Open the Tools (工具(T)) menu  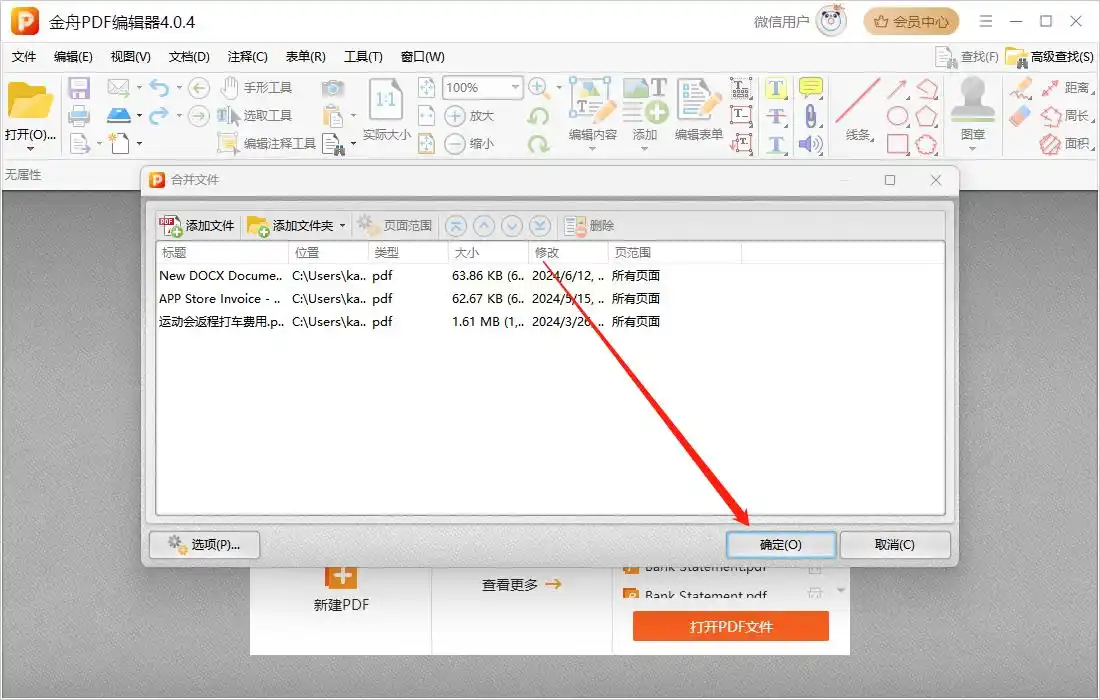(363, 57)
